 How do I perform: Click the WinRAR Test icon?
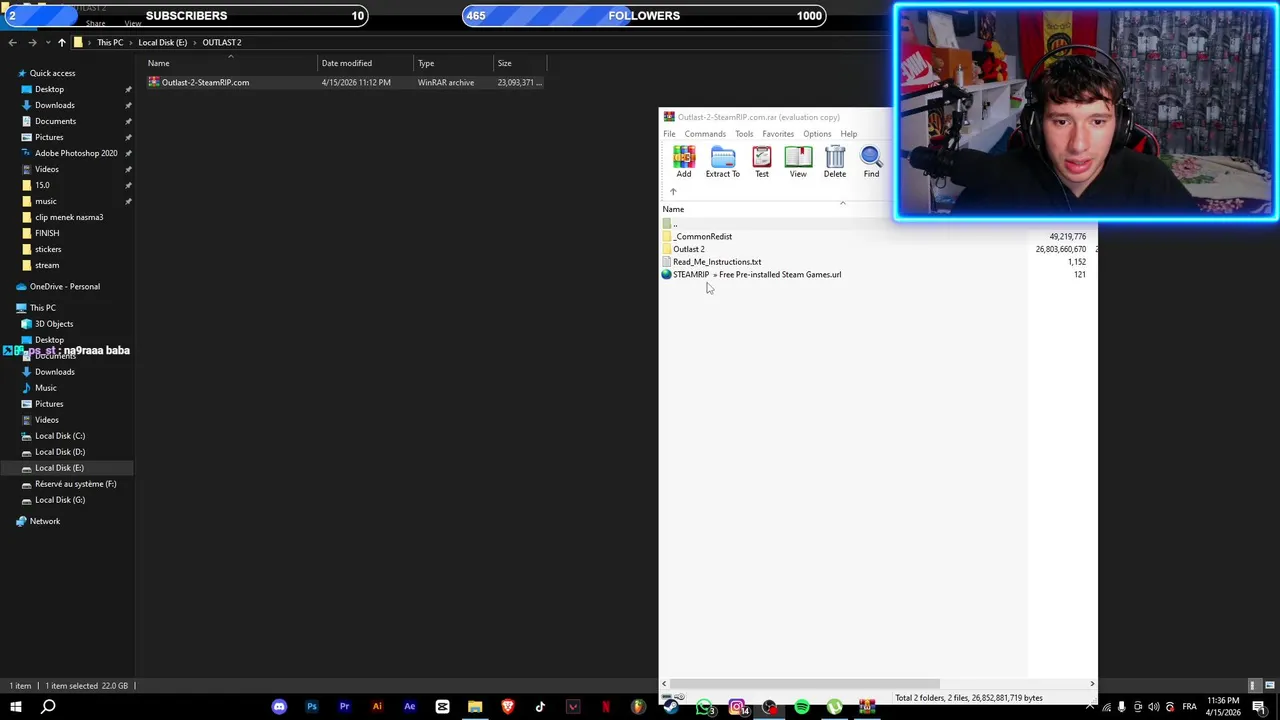(x=762, y=162)
